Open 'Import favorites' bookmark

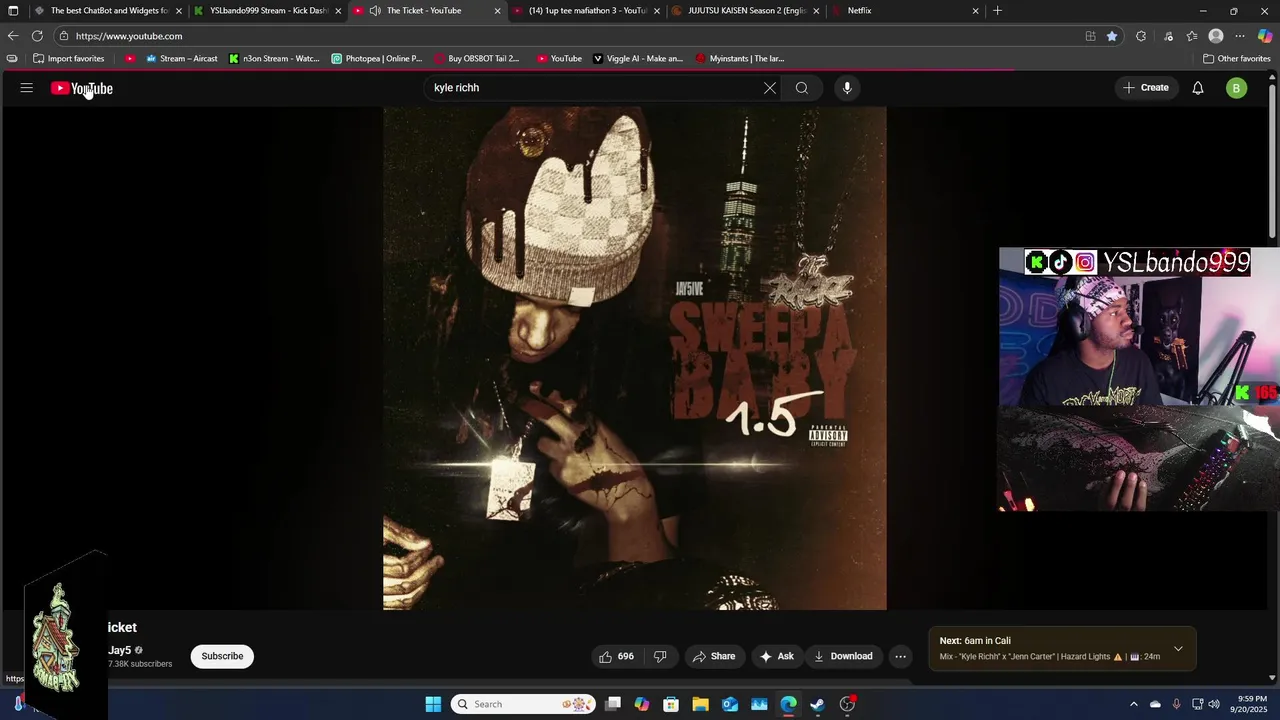click(69, 59)
